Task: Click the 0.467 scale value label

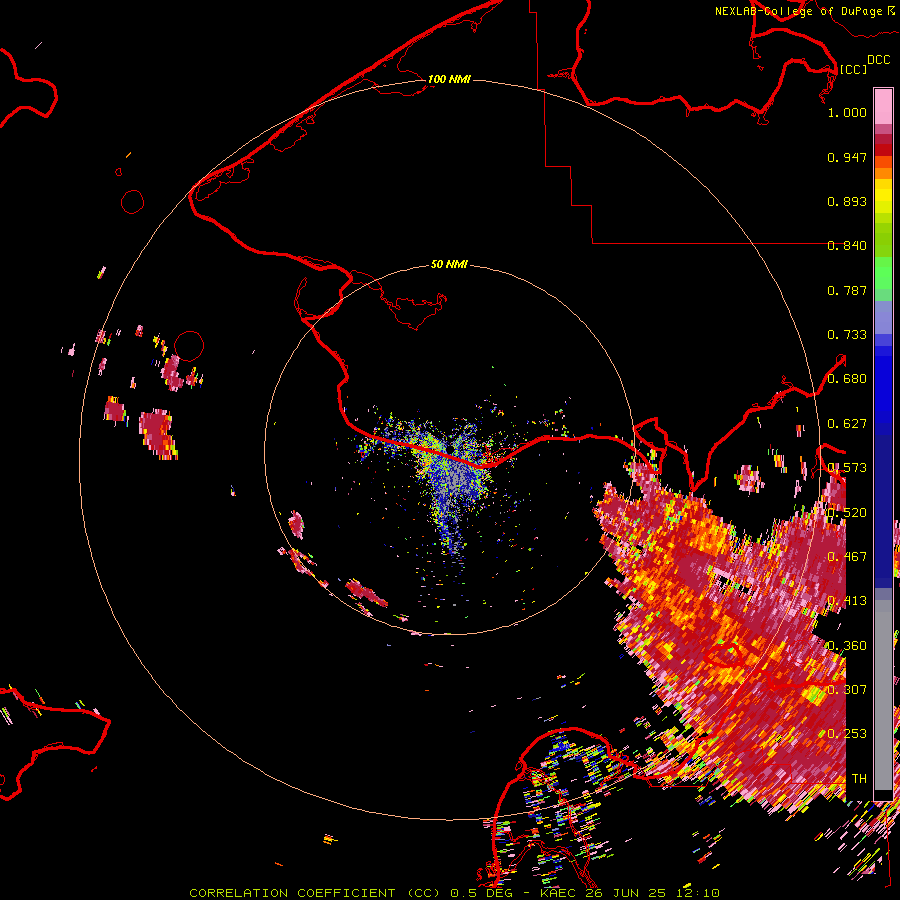Action: click(x=847, y=557)
